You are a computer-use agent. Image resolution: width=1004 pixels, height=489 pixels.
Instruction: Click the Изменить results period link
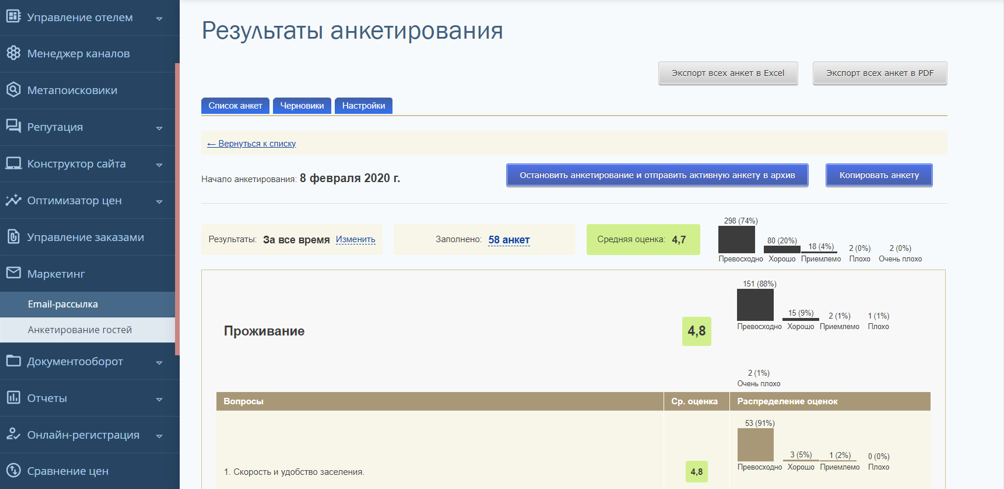point(355,239)
